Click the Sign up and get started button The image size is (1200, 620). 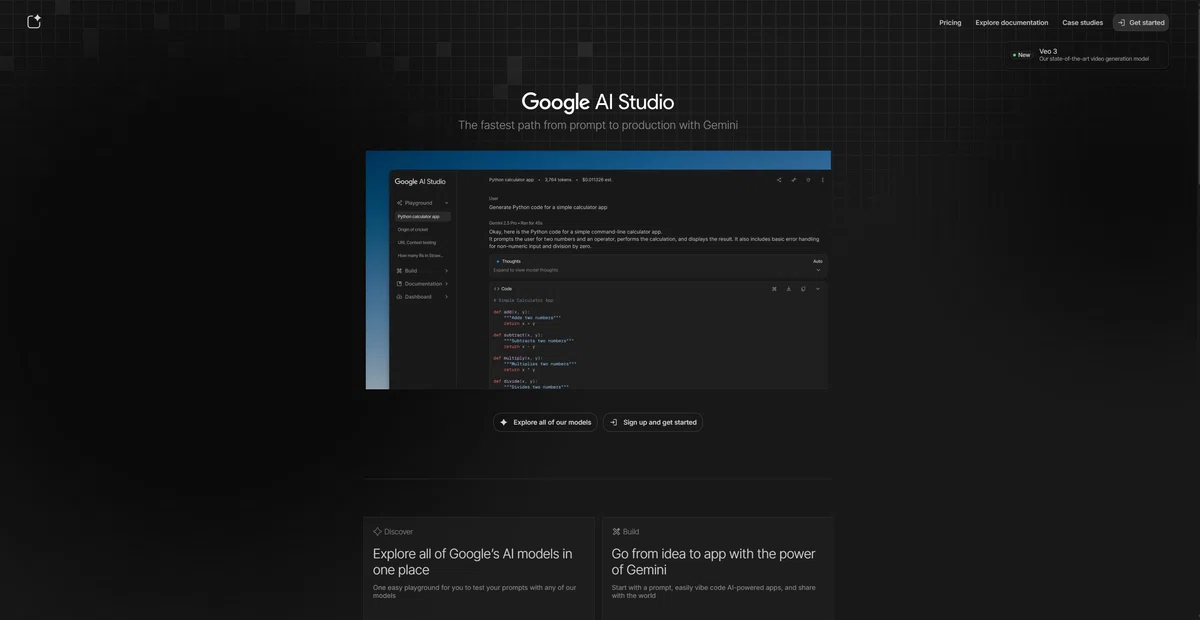(x=653, y=422)
